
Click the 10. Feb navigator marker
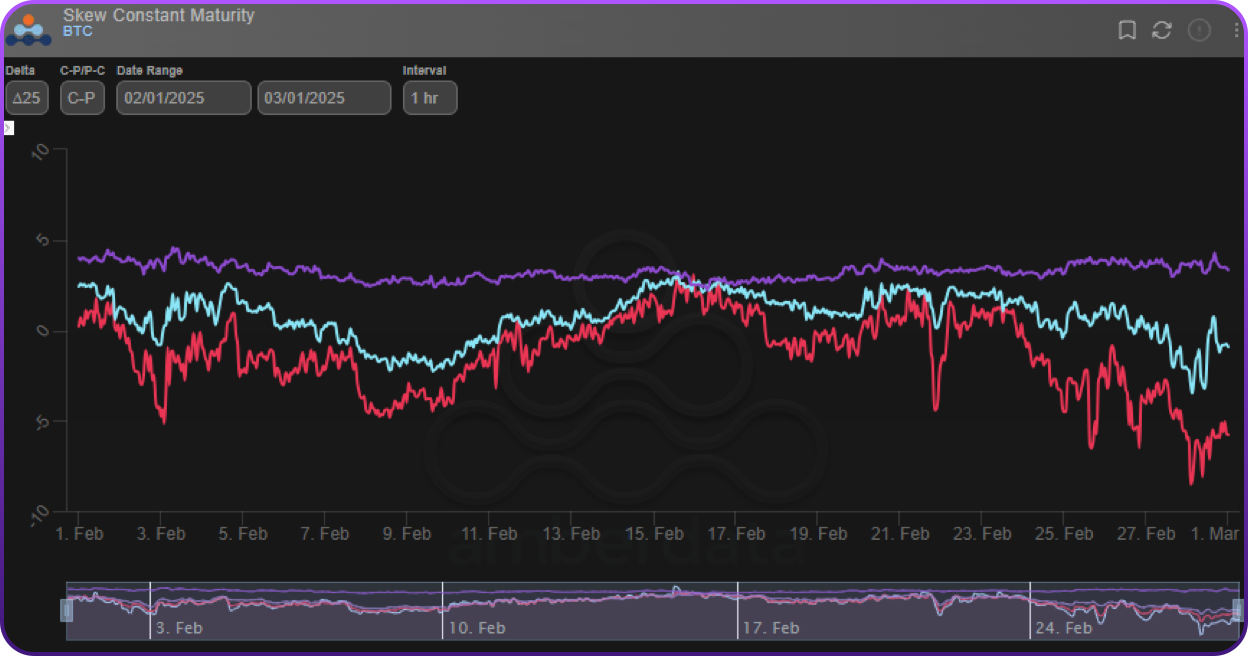click(477, 628)
